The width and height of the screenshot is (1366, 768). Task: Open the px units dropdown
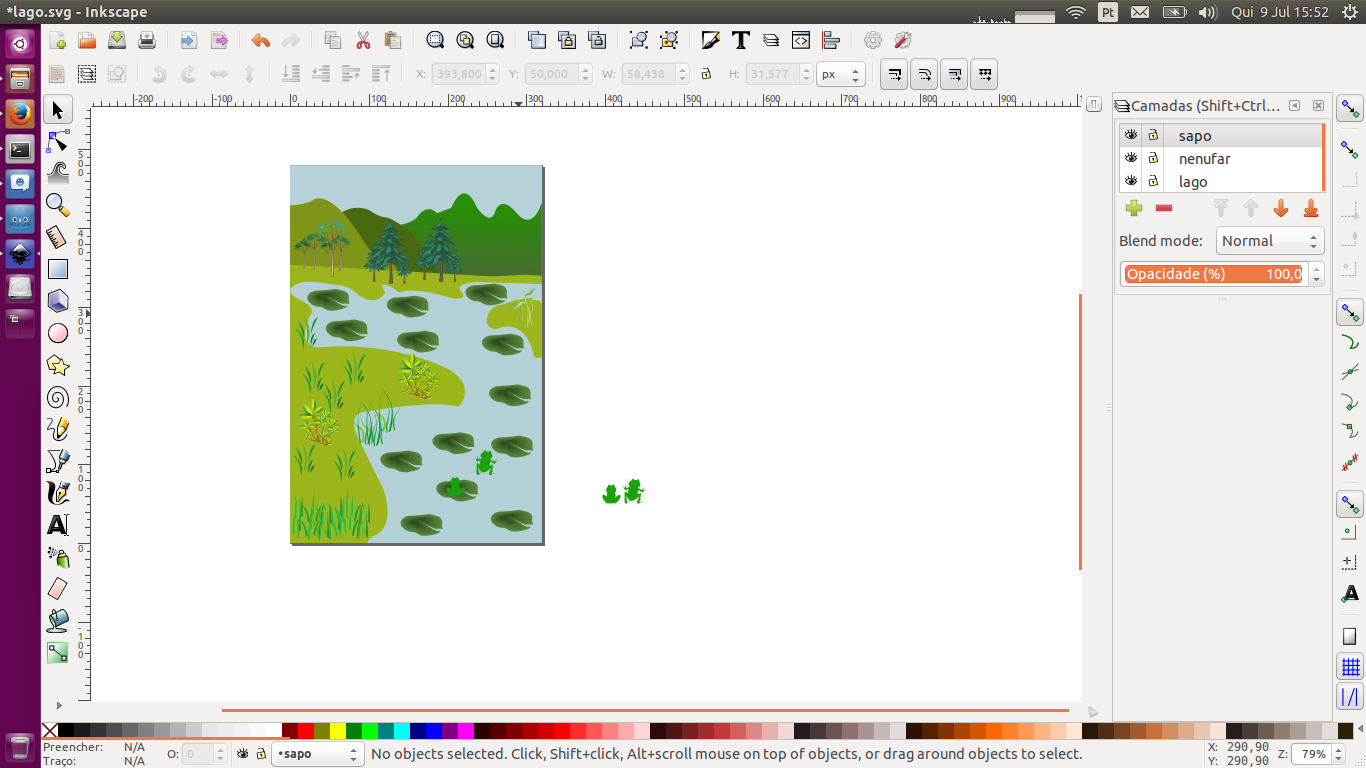[840, 74]
